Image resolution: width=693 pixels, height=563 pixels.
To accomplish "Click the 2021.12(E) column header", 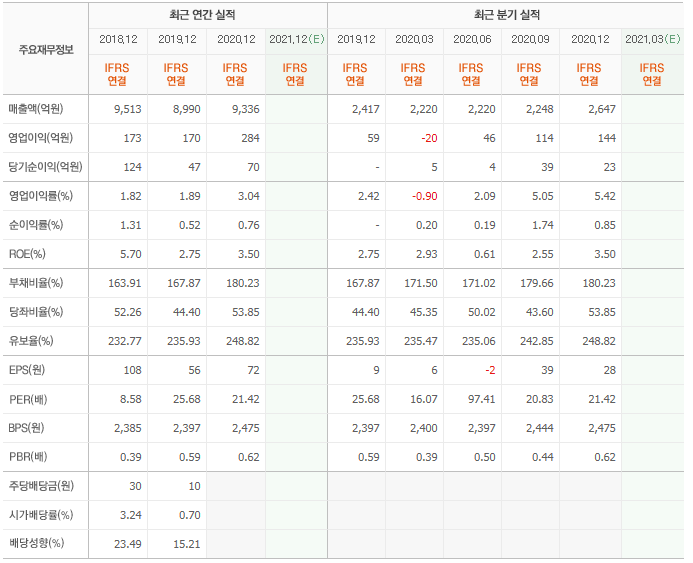I will (x=297, y=39).
